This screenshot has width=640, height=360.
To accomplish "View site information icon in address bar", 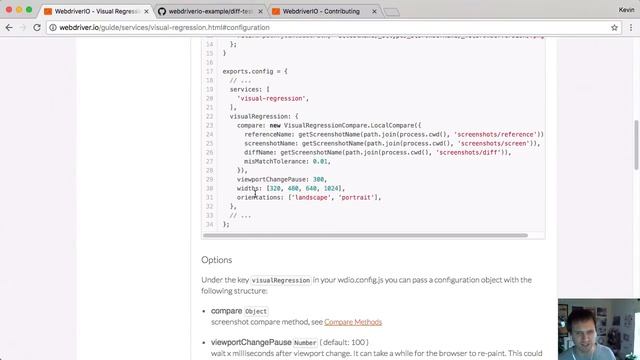I will click(53, 27).
